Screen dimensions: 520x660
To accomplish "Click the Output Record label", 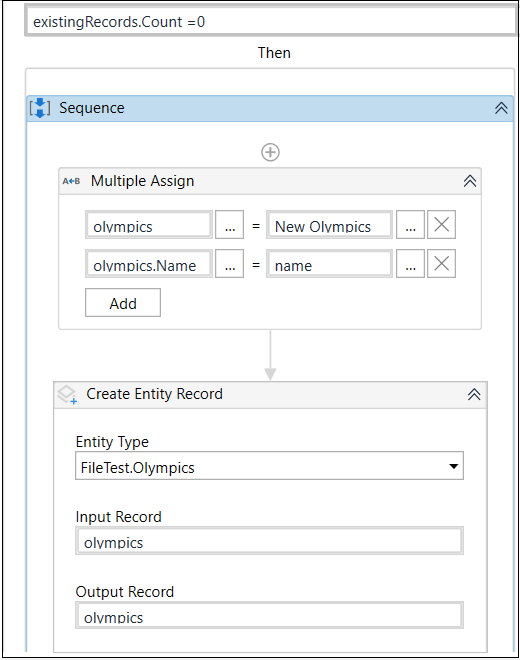I will 125,592.
